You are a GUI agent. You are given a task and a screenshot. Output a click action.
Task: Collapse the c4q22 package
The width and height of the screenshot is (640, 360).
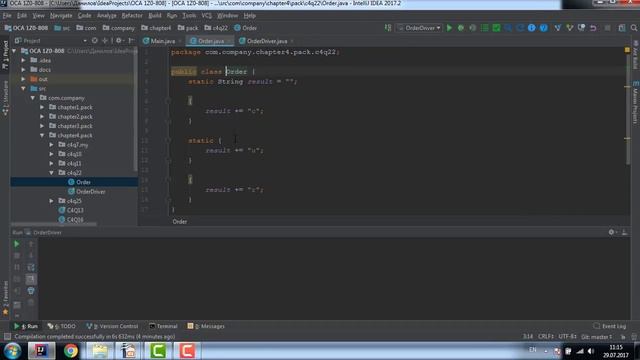(x=51, y=173)
